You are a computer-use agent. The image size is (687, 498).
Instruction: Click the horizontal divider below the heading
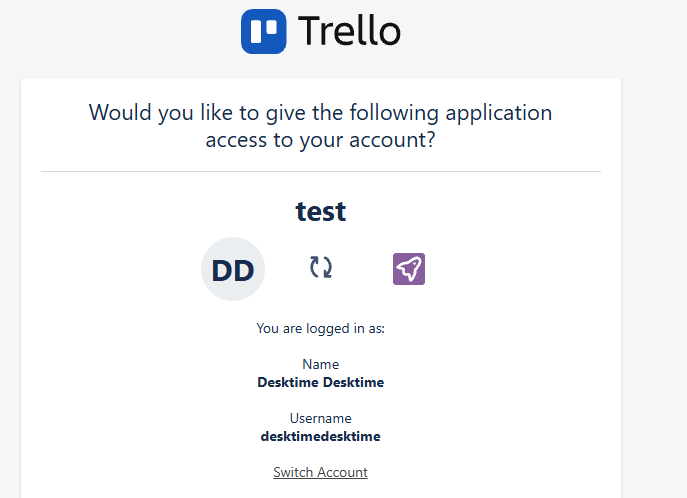[321, 172]
